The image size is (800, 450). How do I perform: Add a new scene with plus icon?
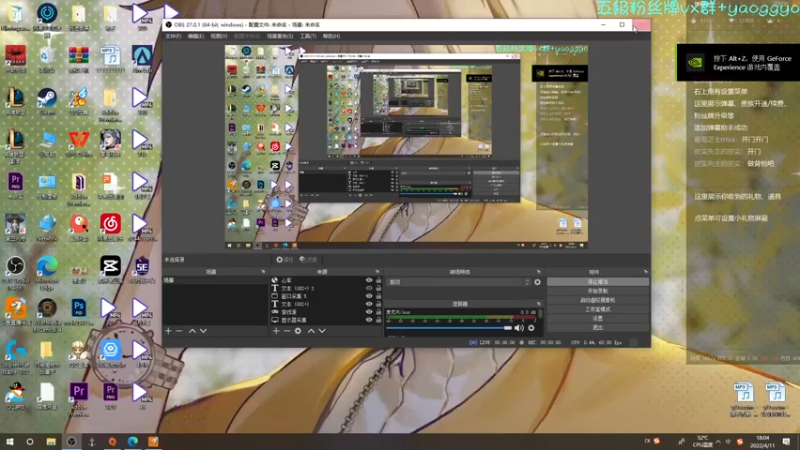click(168, 331)
